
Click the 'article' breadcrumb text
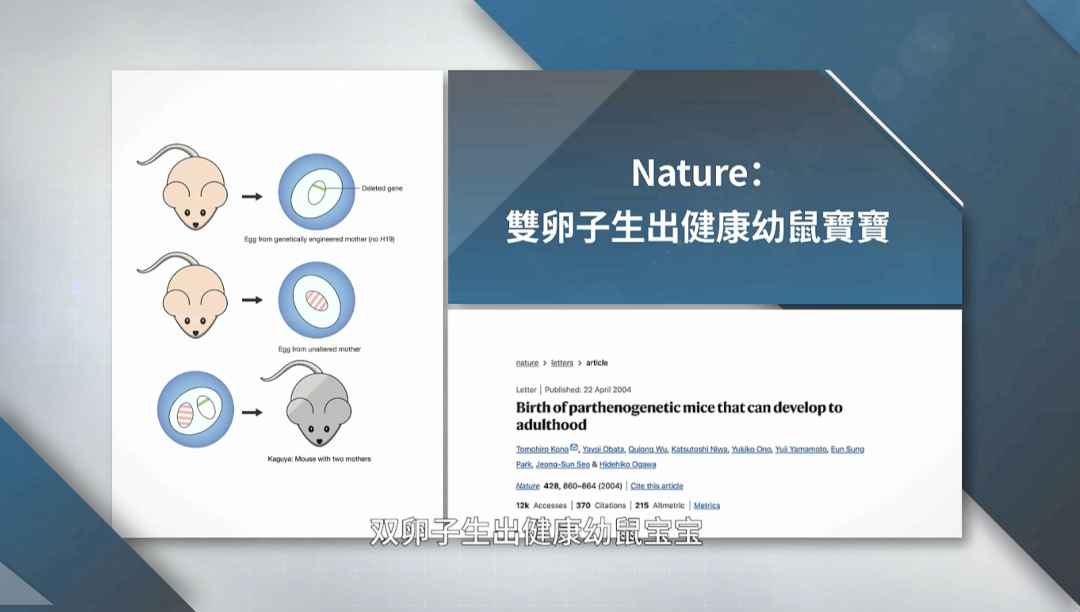point(597,363)
